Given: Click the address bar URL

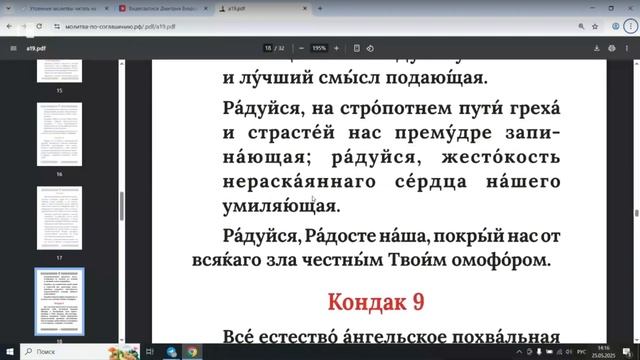Looking at the screenshot, I should pyautogui.click(x=120, y=27).
